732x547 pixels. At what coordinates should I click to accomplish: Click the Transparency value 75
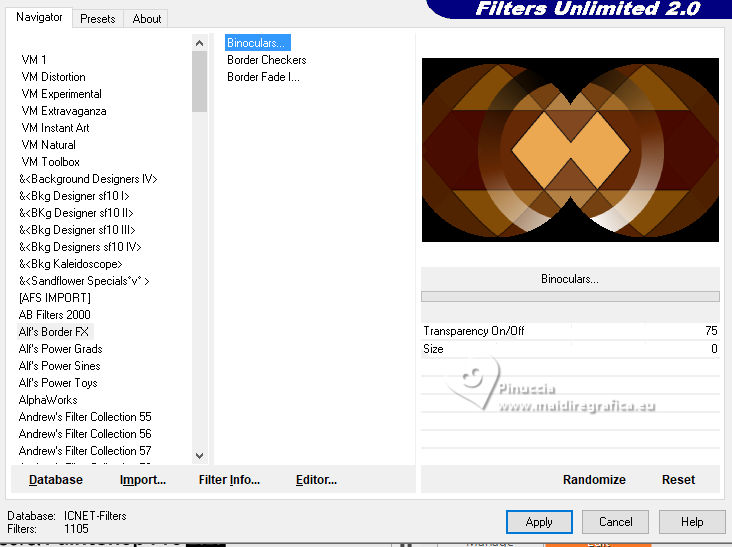[x=711, y=331]
